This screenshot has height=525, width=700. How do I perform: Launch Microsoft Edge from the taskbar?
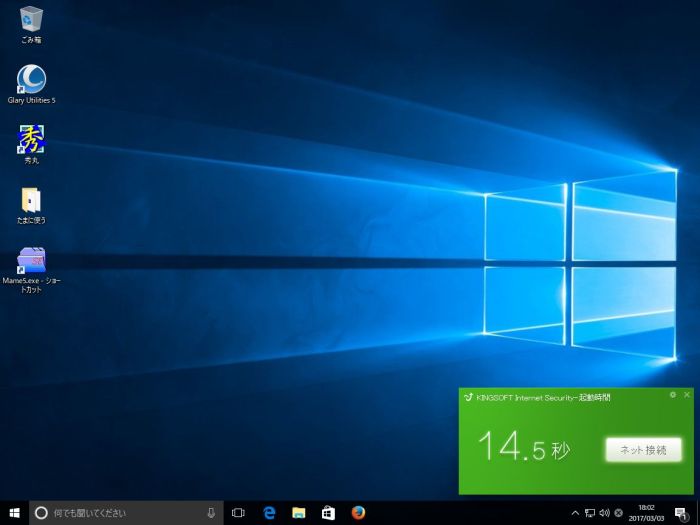[x=269, y=513]
